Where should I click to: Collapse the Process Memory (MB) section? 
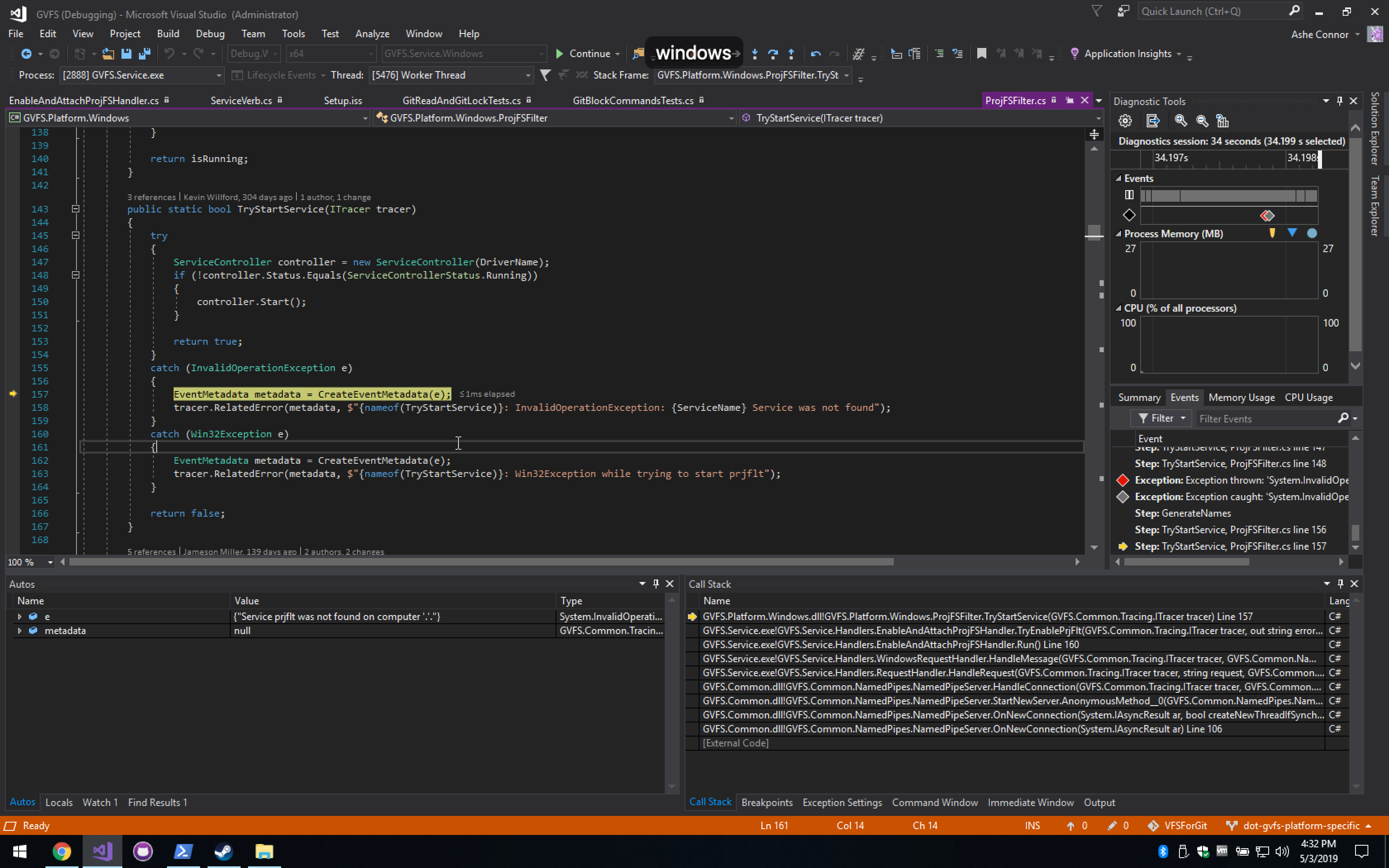coord(1118,234)
